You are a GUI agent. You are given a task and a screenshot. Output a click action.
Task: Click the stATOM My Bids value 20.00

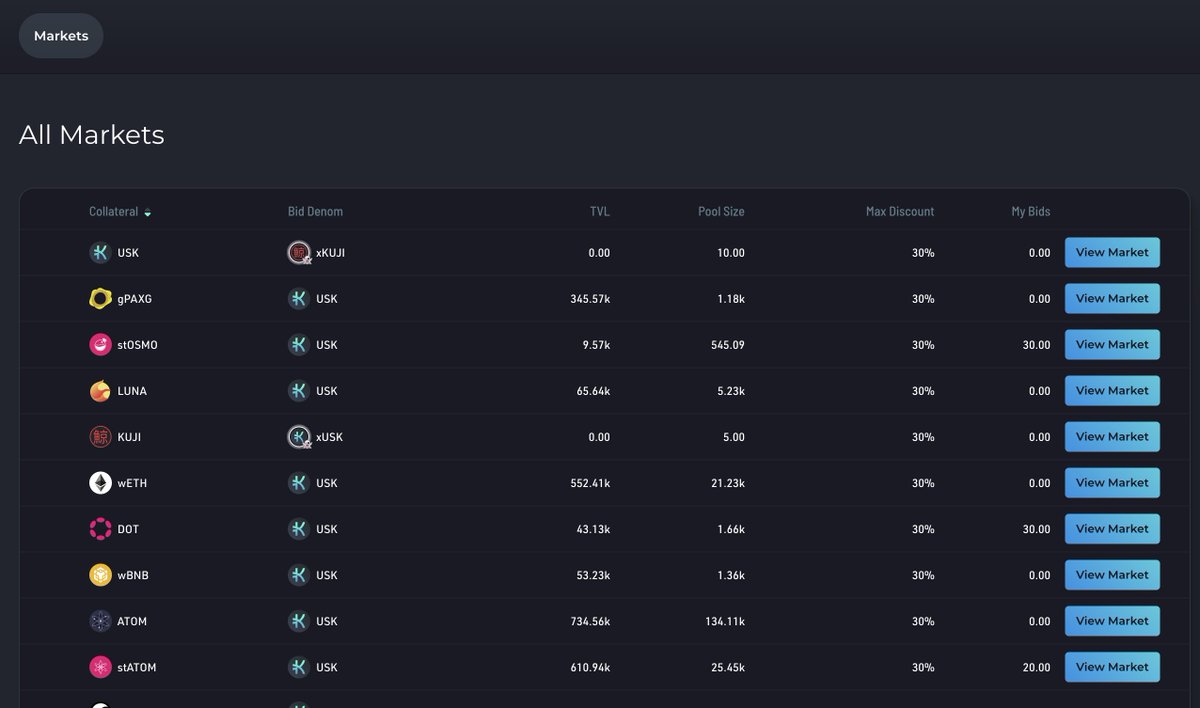coord(1037,667)
